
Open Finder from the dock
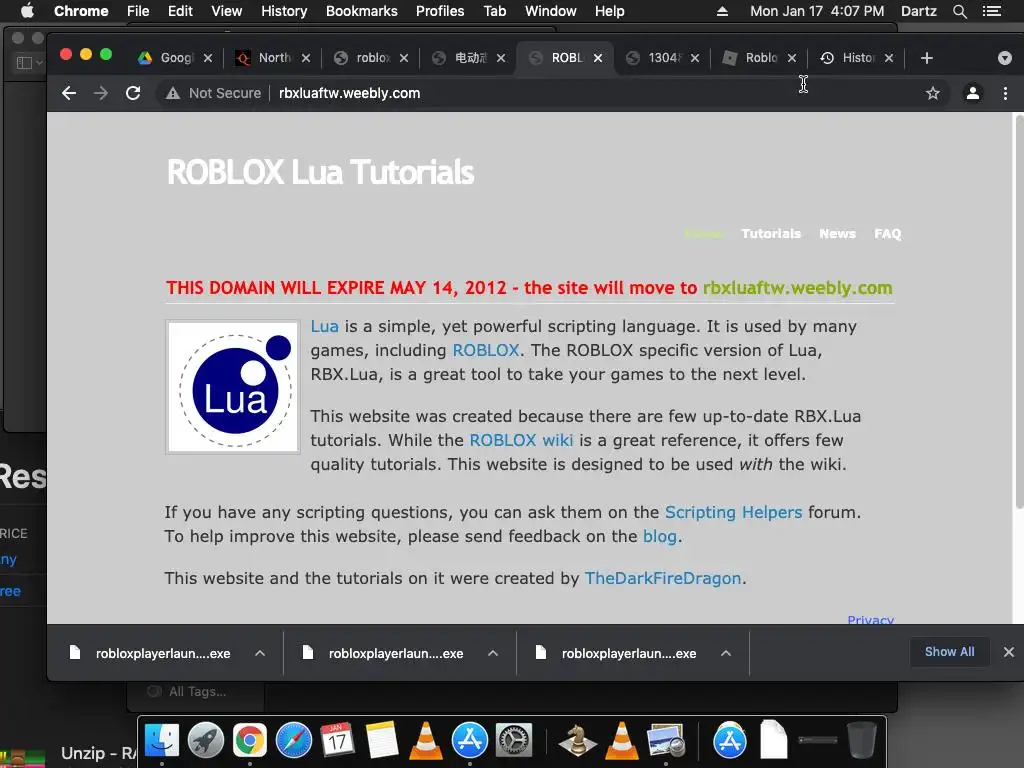pos(162,741)
